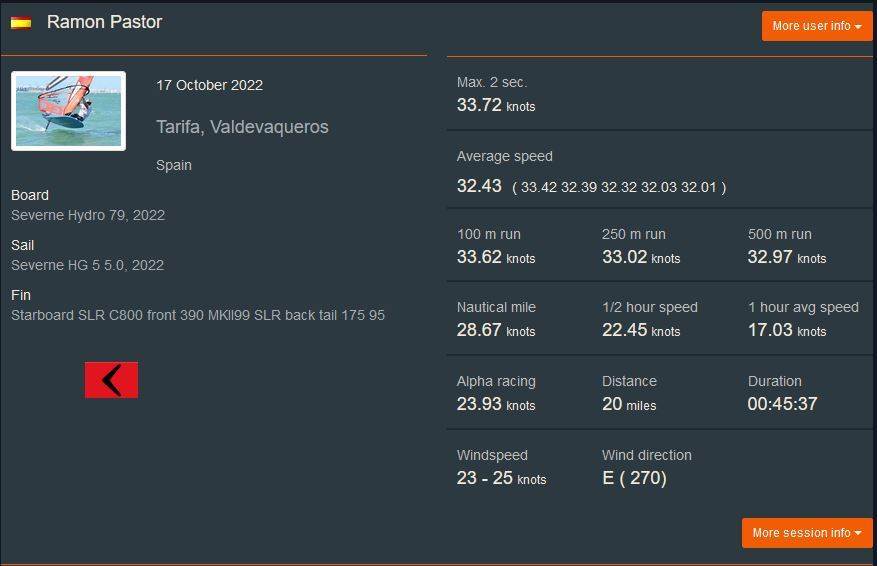Image resolution: width=877 pixels, height=566 pixels.
Task: Open the windsurfing session photo thumbnail
Action: point(68,110)
